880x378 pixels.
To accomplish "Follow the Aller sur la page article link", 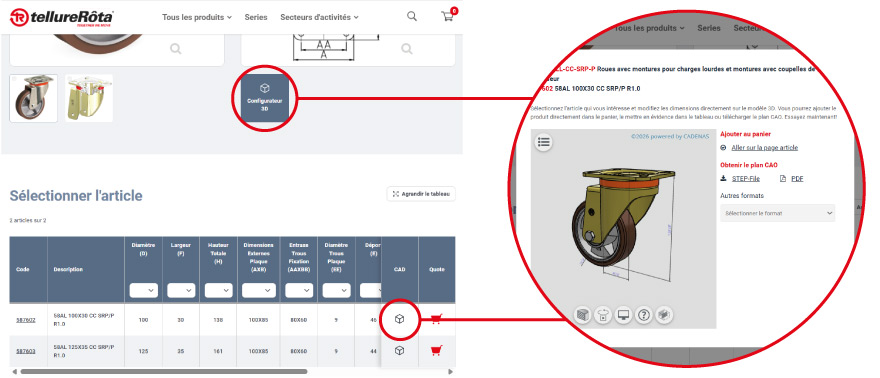I will 764,147.
